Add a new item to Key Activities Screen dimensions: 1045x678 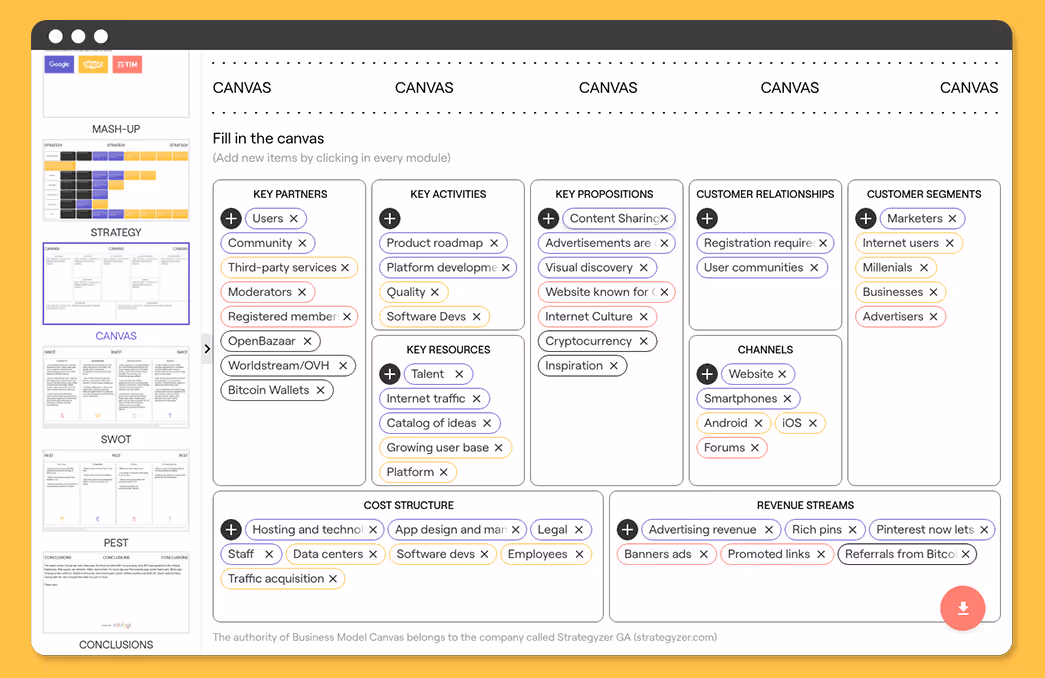389,218
